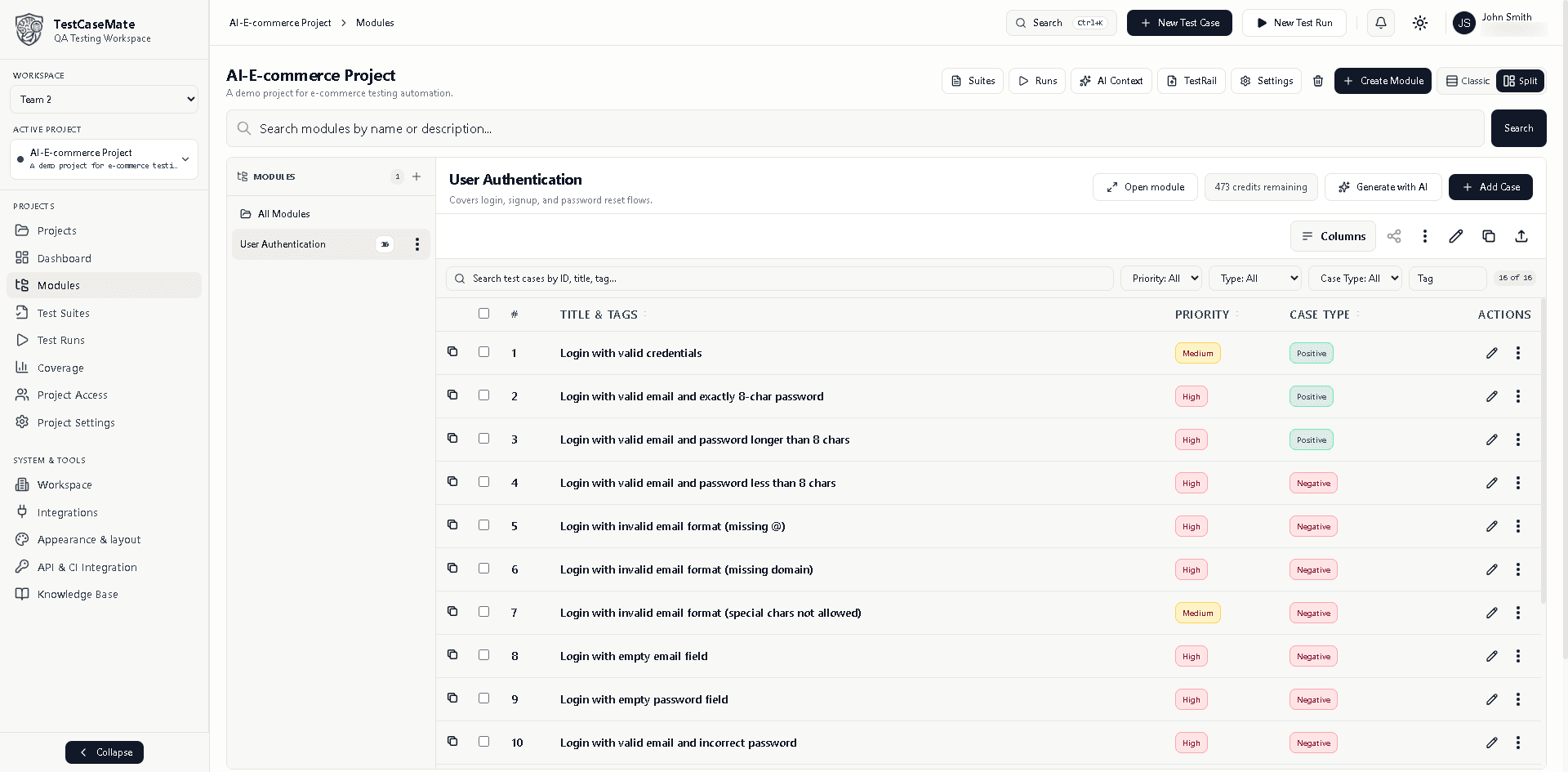Check the box for test case 7
Viewport: 1568px width, 772px height.
click(x=484, y=612)
